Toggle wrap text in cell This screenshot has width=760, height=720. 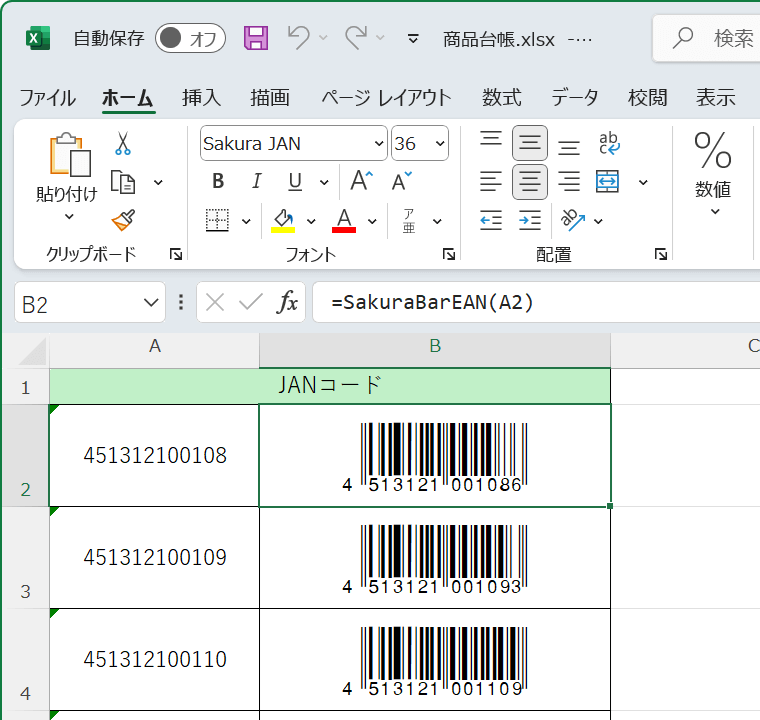[x=609, y=143]
